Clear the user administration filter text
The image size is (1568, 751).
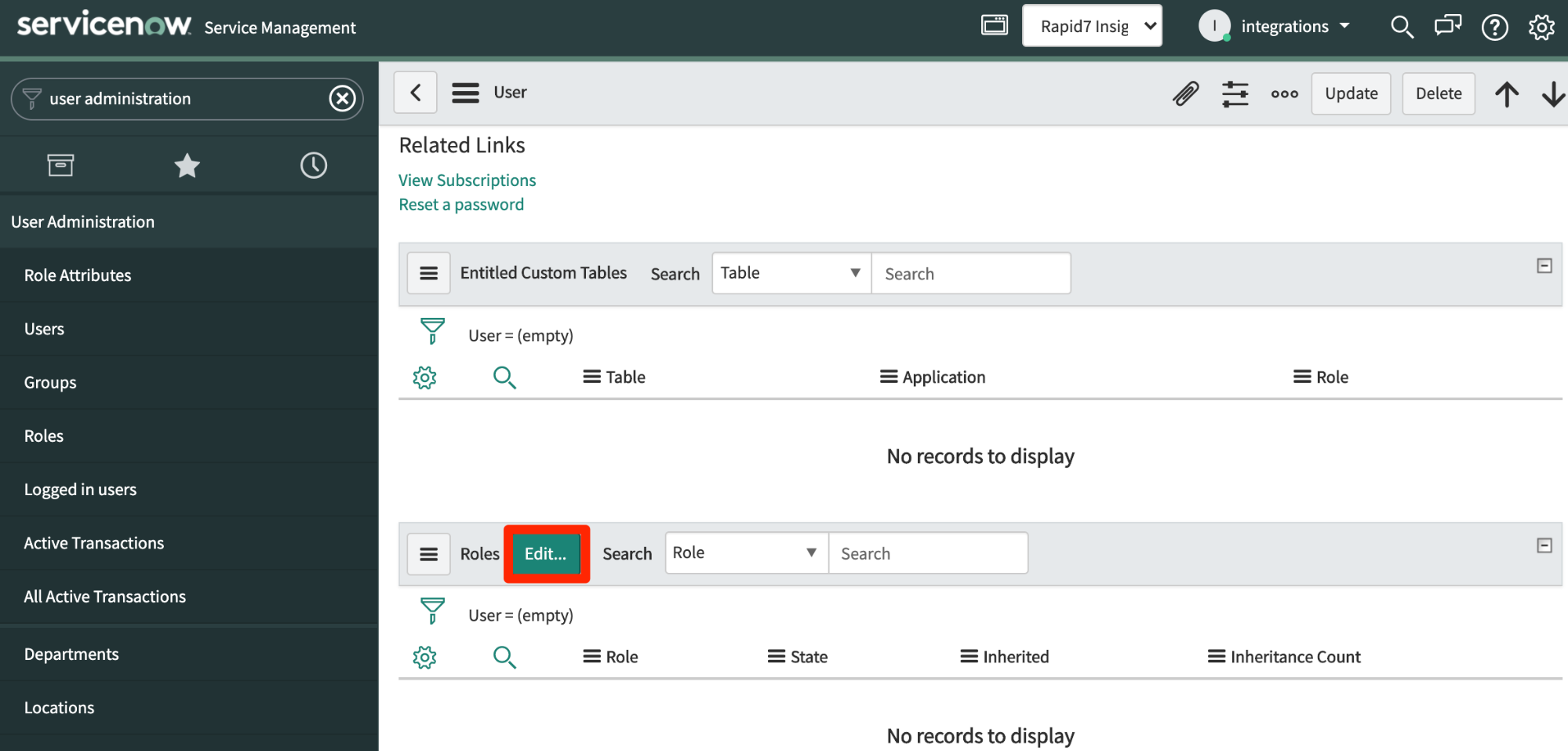click(x=342, y=99)
